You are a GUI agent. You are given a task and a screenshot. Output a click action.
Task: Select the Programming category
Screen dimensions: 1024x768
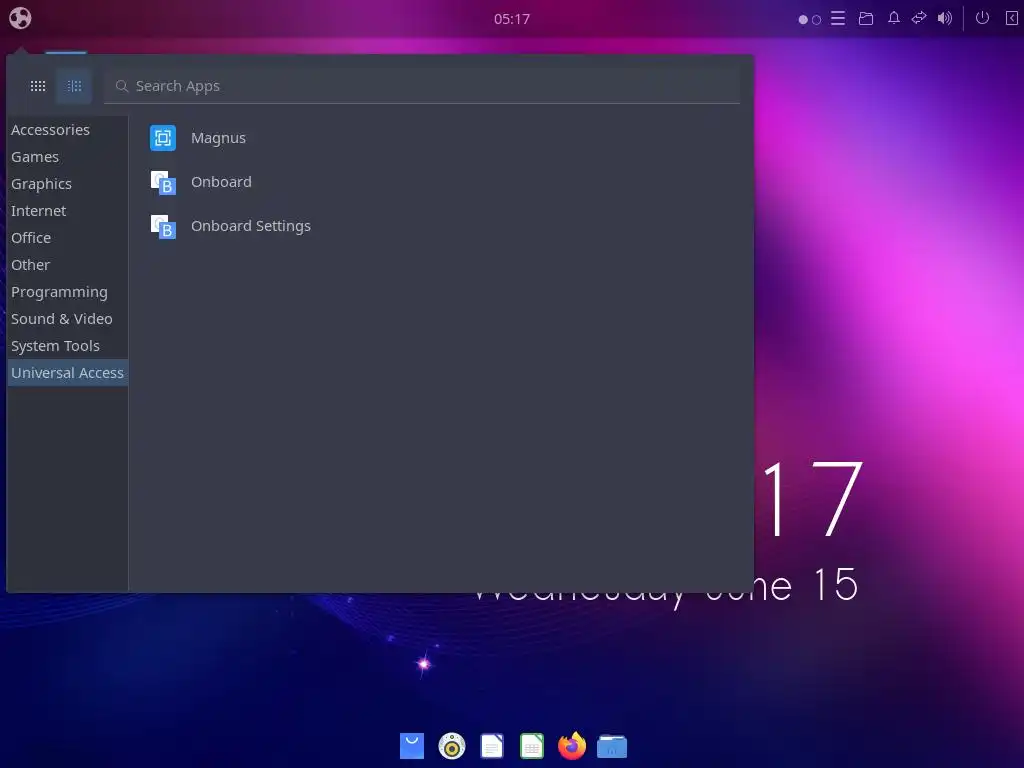point(67,292)
